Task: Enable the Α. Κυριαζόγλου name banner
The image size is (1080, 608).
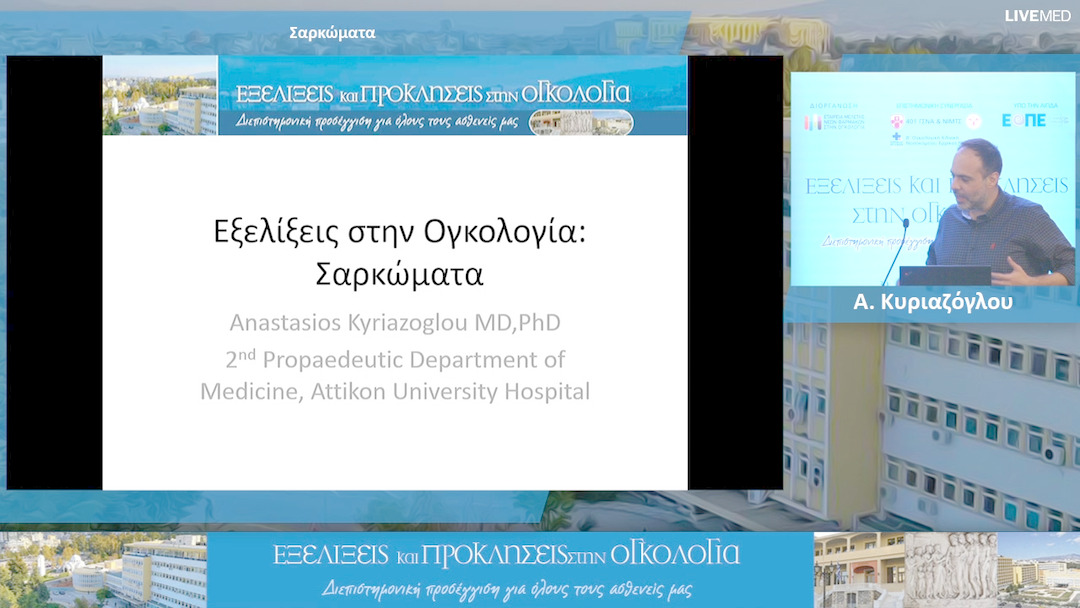Action: pos(934,300)
